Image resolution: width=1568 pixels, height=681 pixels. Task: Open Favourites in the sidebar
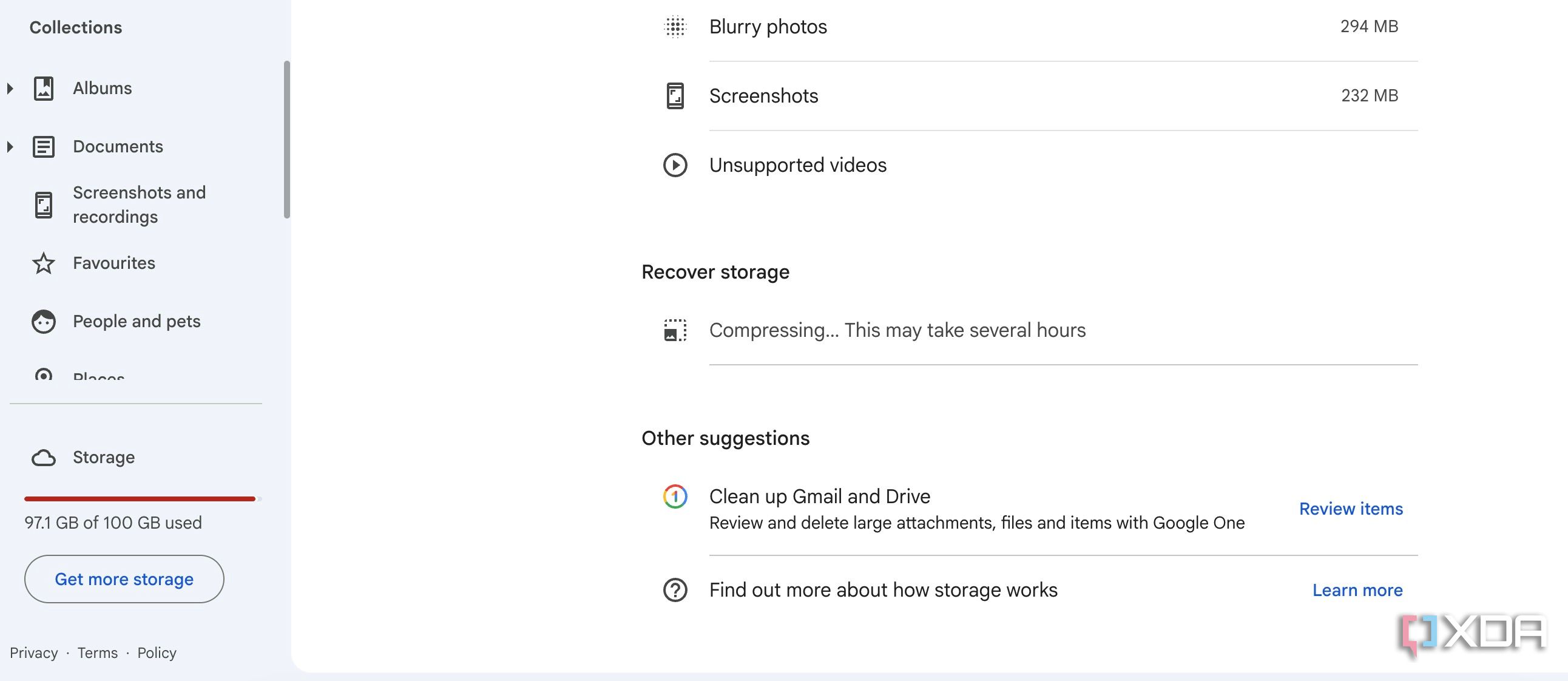pyautogui.click(x=114, y=263)
